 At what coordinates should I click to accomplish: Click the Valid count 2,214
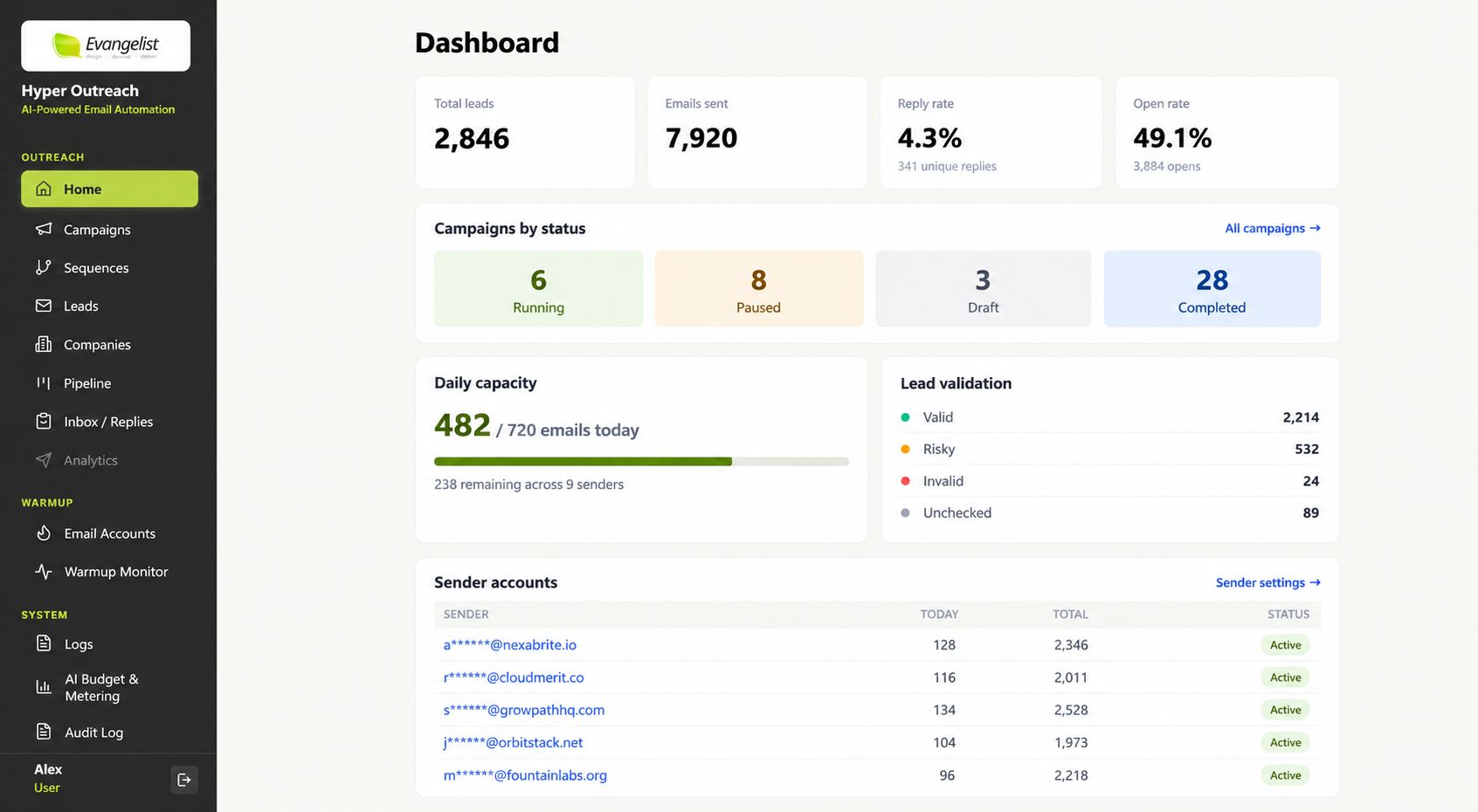coord(1301,417)
